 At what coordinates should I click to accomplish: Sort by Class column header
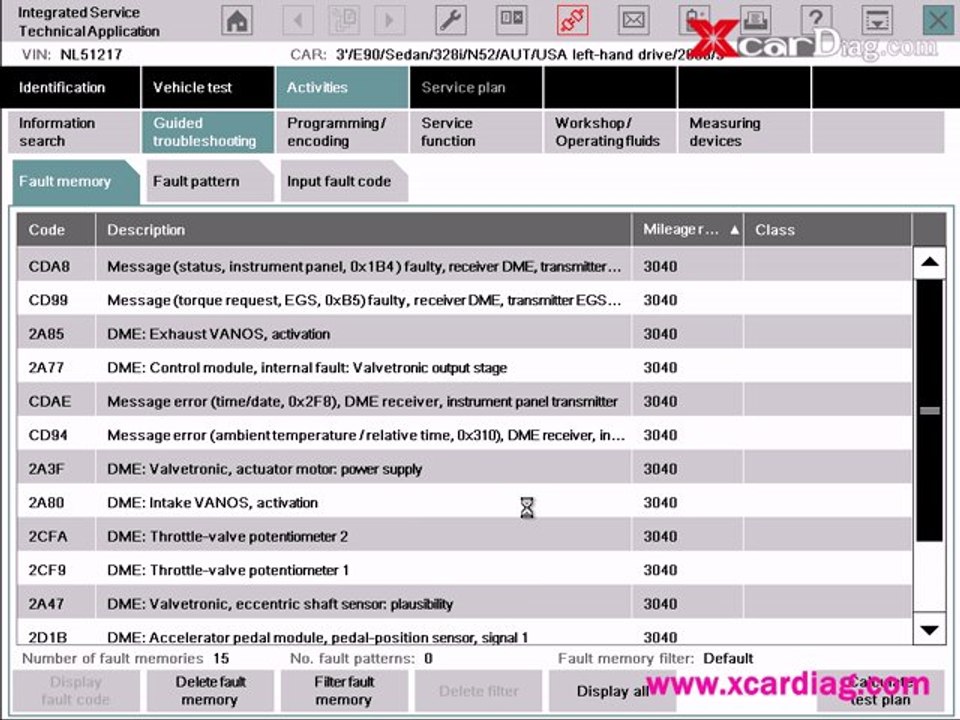[827, 230]
